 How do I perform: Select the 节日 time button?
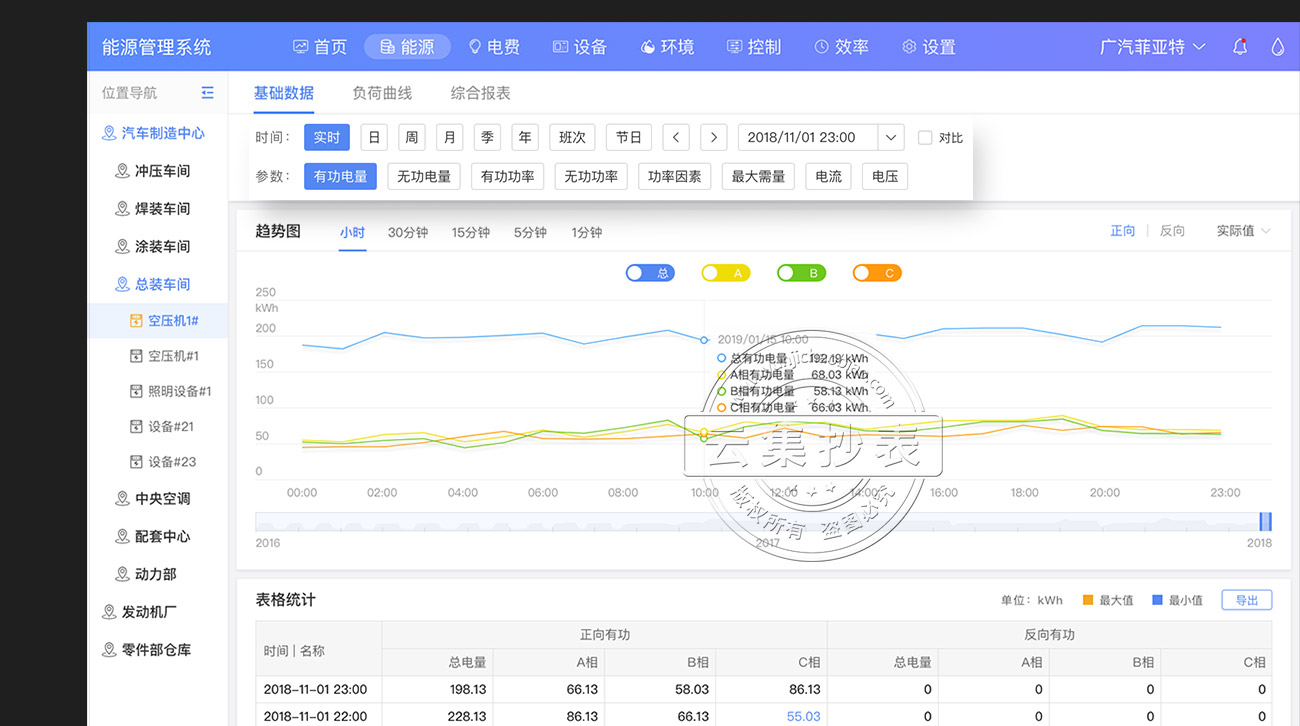pyautogui.click(x=629, y=137)
